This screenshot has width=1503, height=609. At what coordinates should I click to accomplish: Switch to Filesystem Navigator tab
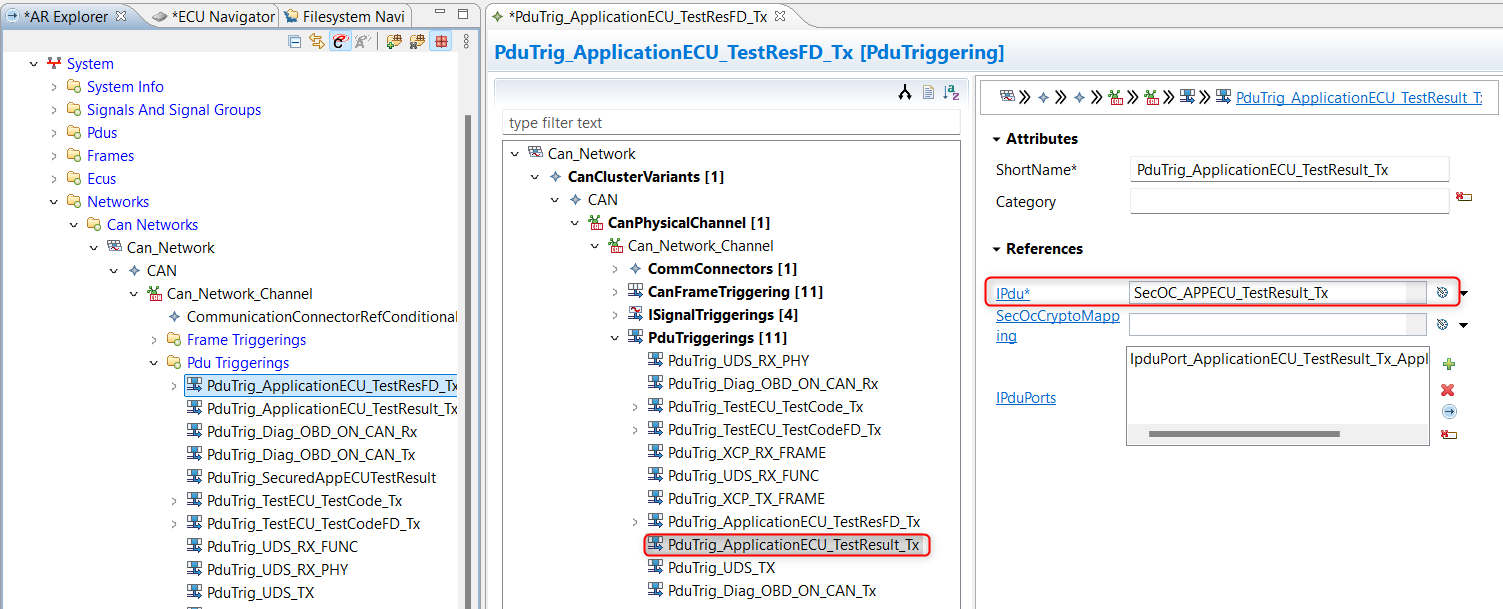pyautogui.click(x=345, y=16)
